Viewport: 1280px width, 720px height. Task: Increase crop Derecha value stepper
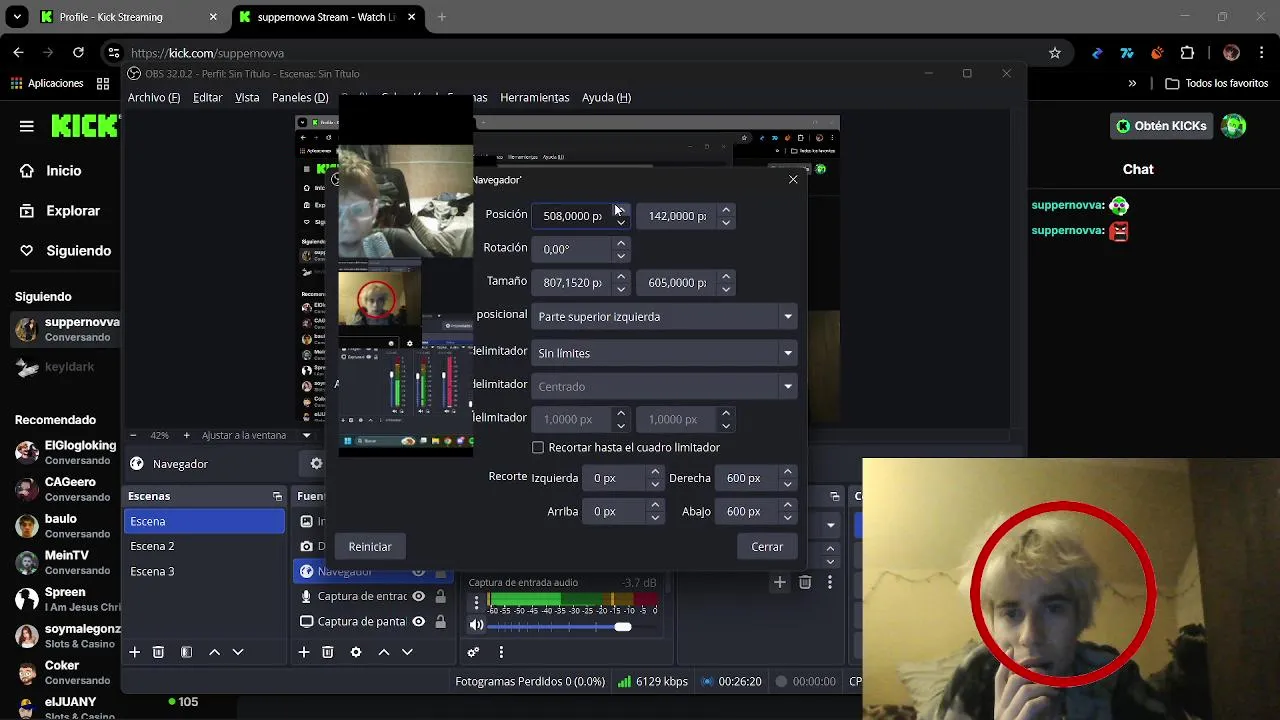788,472
